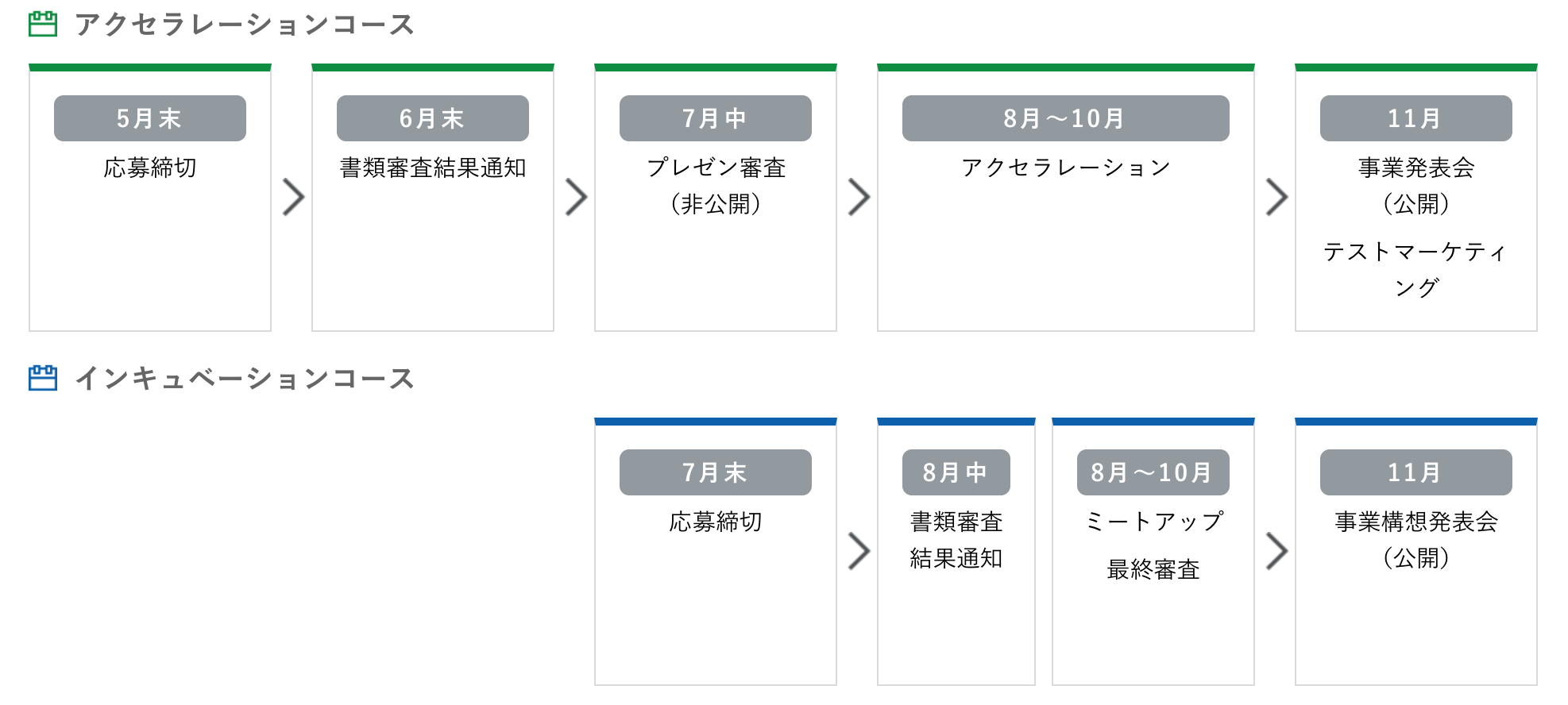The height and width of the screenshot is (705, 1568).
Task: Select the 8月中 date badge
Action: (956, 472)
